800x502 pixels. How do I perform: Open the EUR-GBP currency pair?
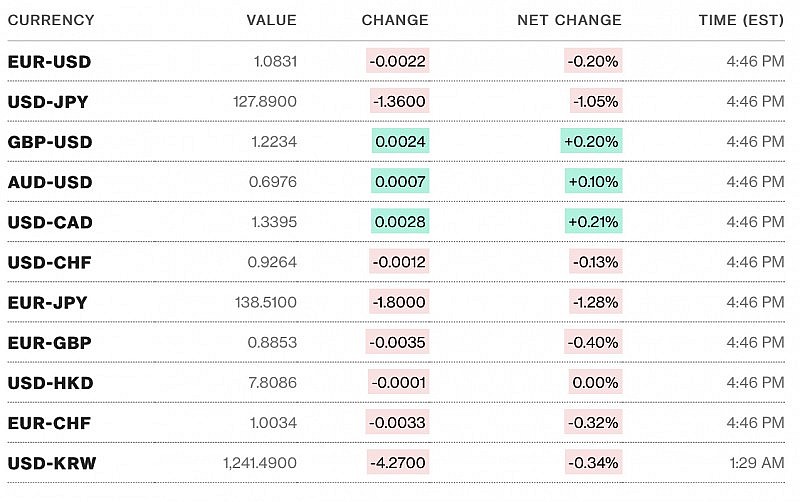(x=49, y=342)
